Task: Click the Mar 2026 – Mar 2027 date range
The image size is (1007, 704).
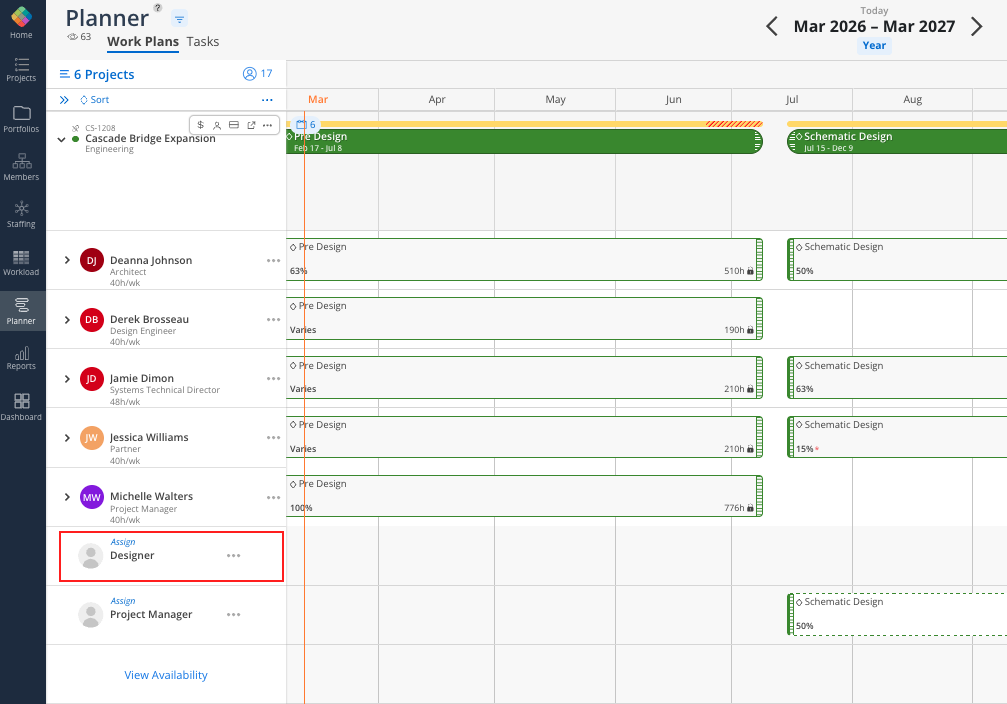Action: coord(874,26)
